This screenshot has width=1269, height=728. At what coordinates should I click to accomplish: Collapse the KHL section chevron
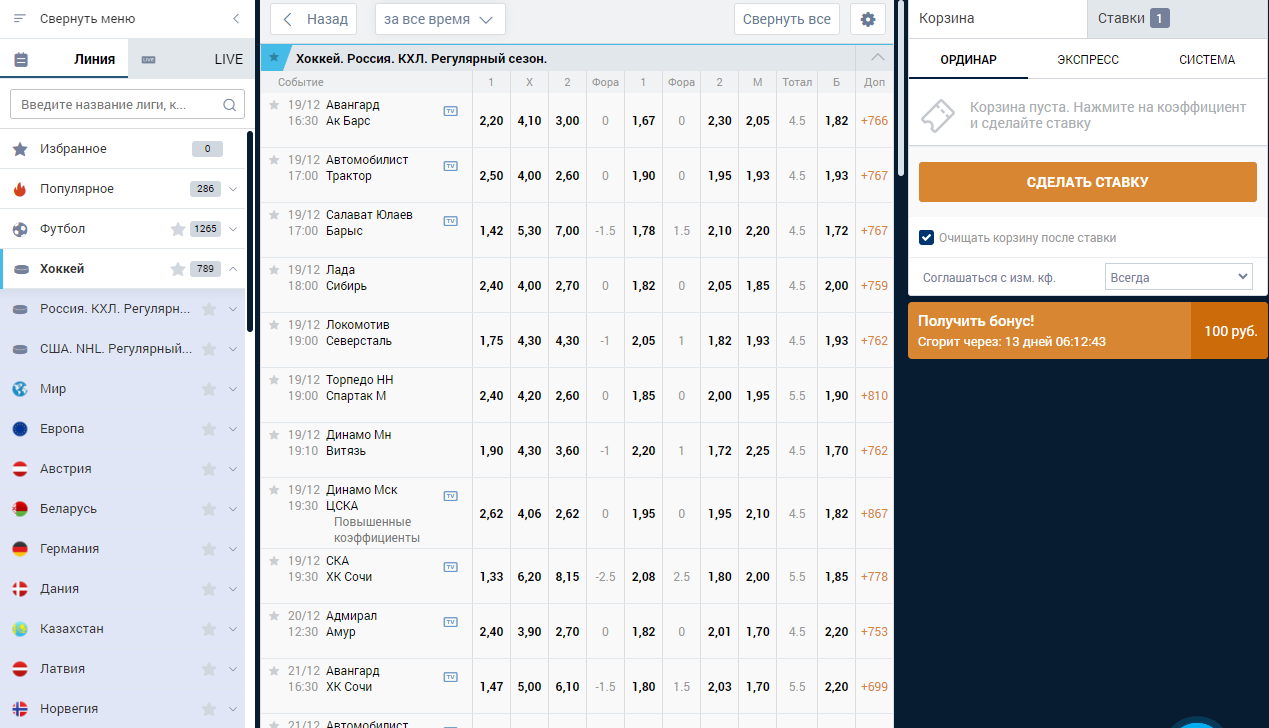pyautogui.click(x=878, y=58)
